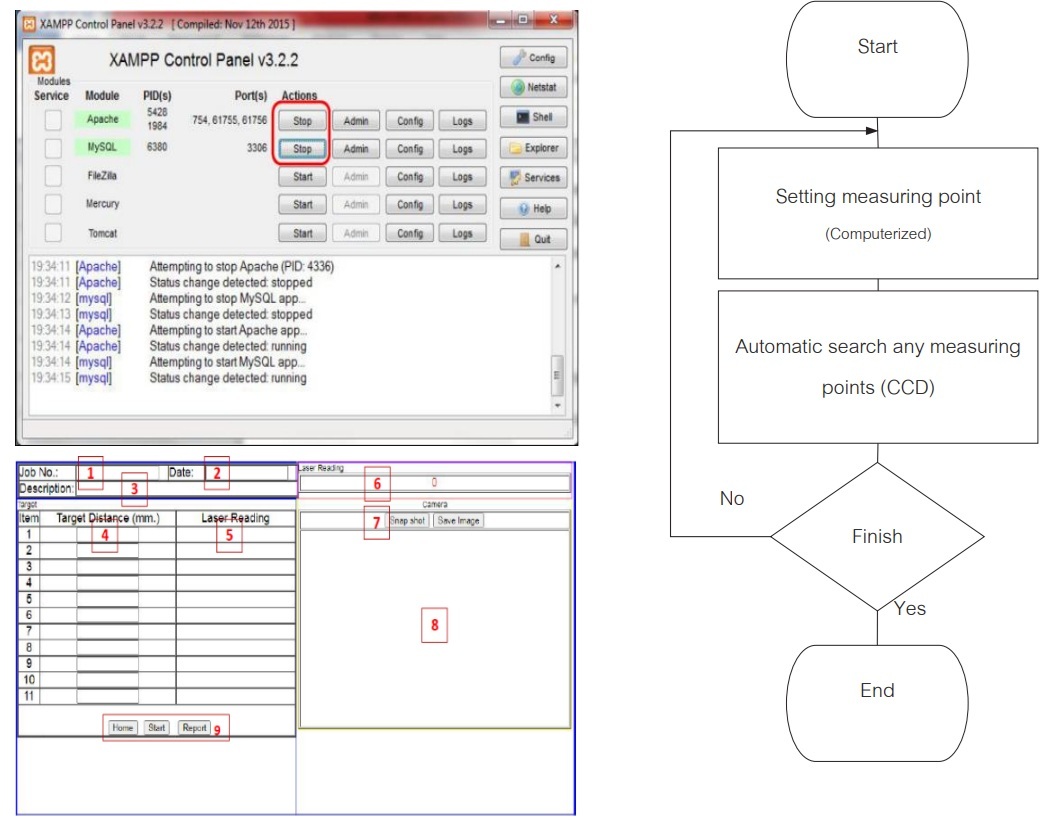Open Netstat with the globe icon

pyautogui.click(x=533, y=87)
